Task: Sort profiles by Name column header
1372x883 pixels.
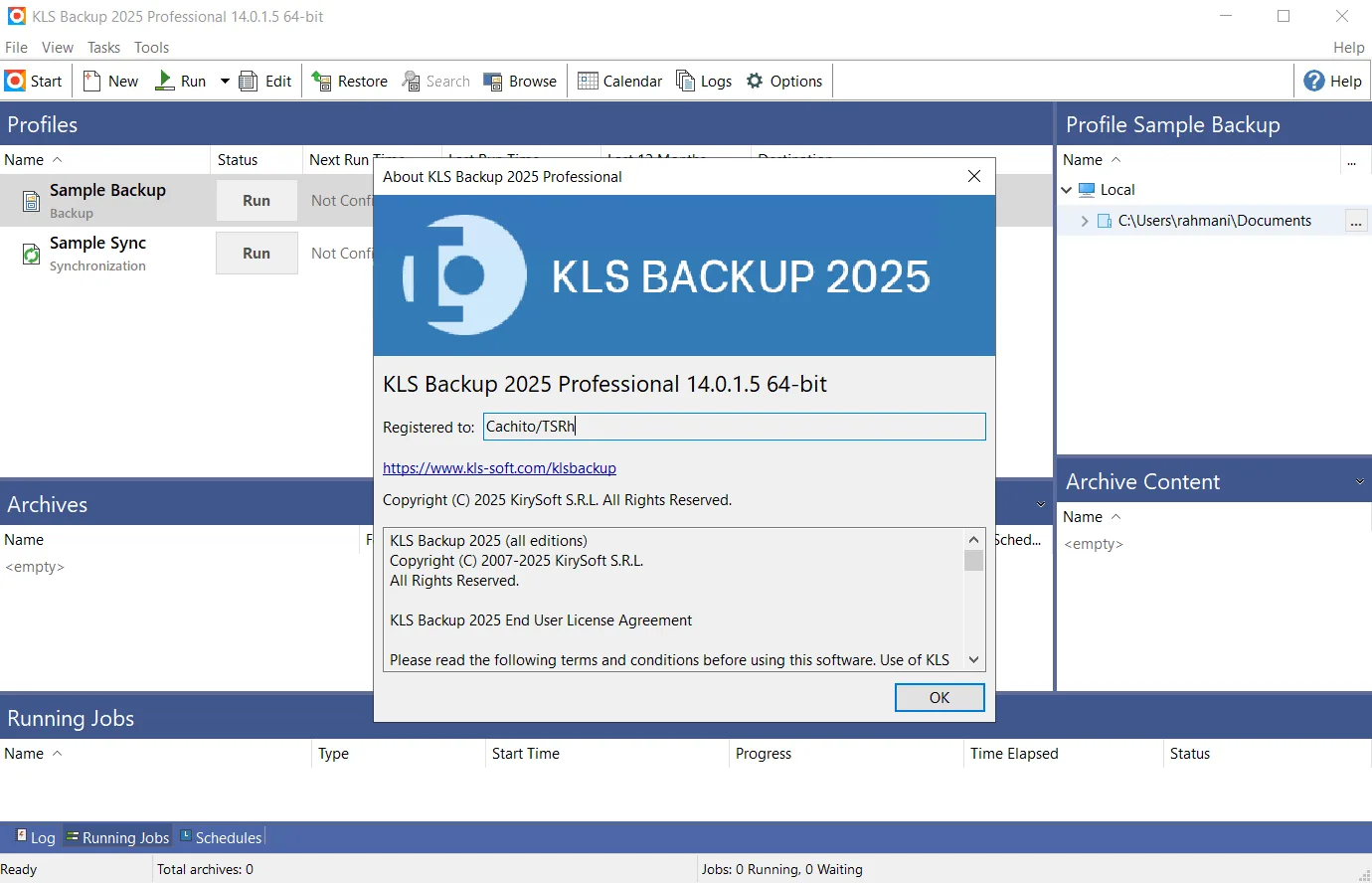Action: click(104, 159)
